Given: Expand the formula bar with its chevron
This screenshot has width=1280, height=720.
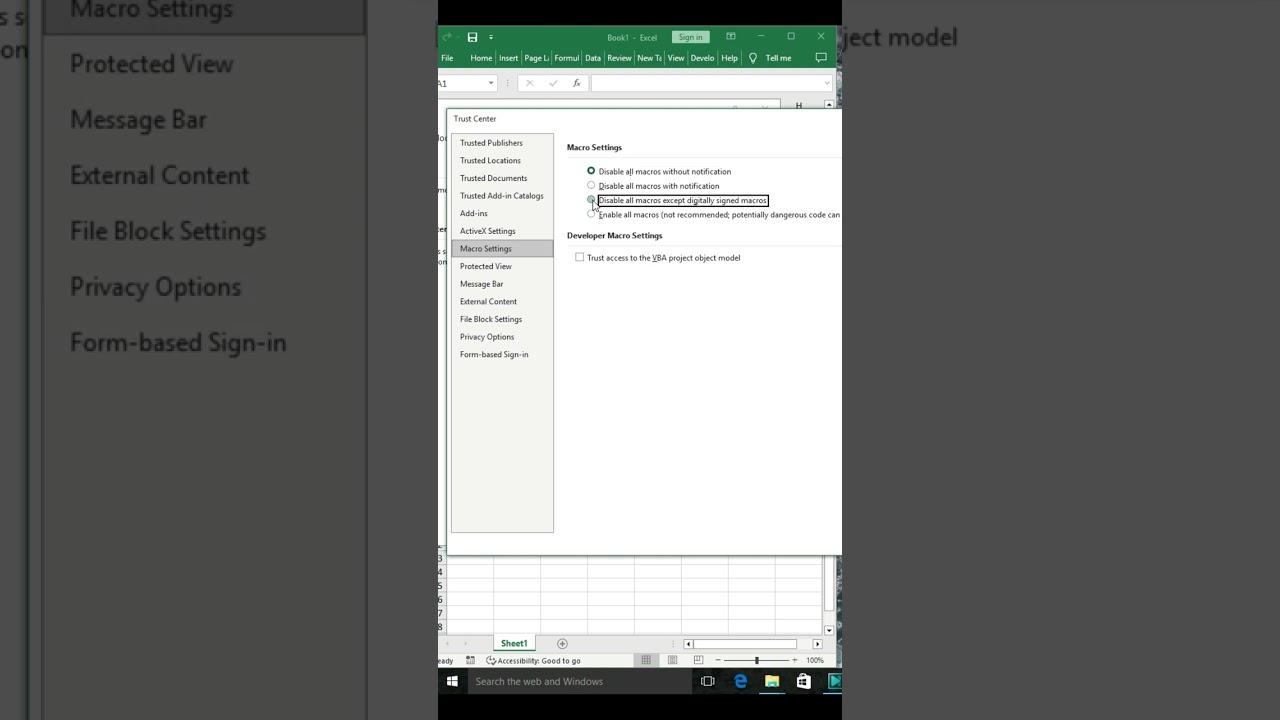Looking at the screenshot, I should click(827, 83).
